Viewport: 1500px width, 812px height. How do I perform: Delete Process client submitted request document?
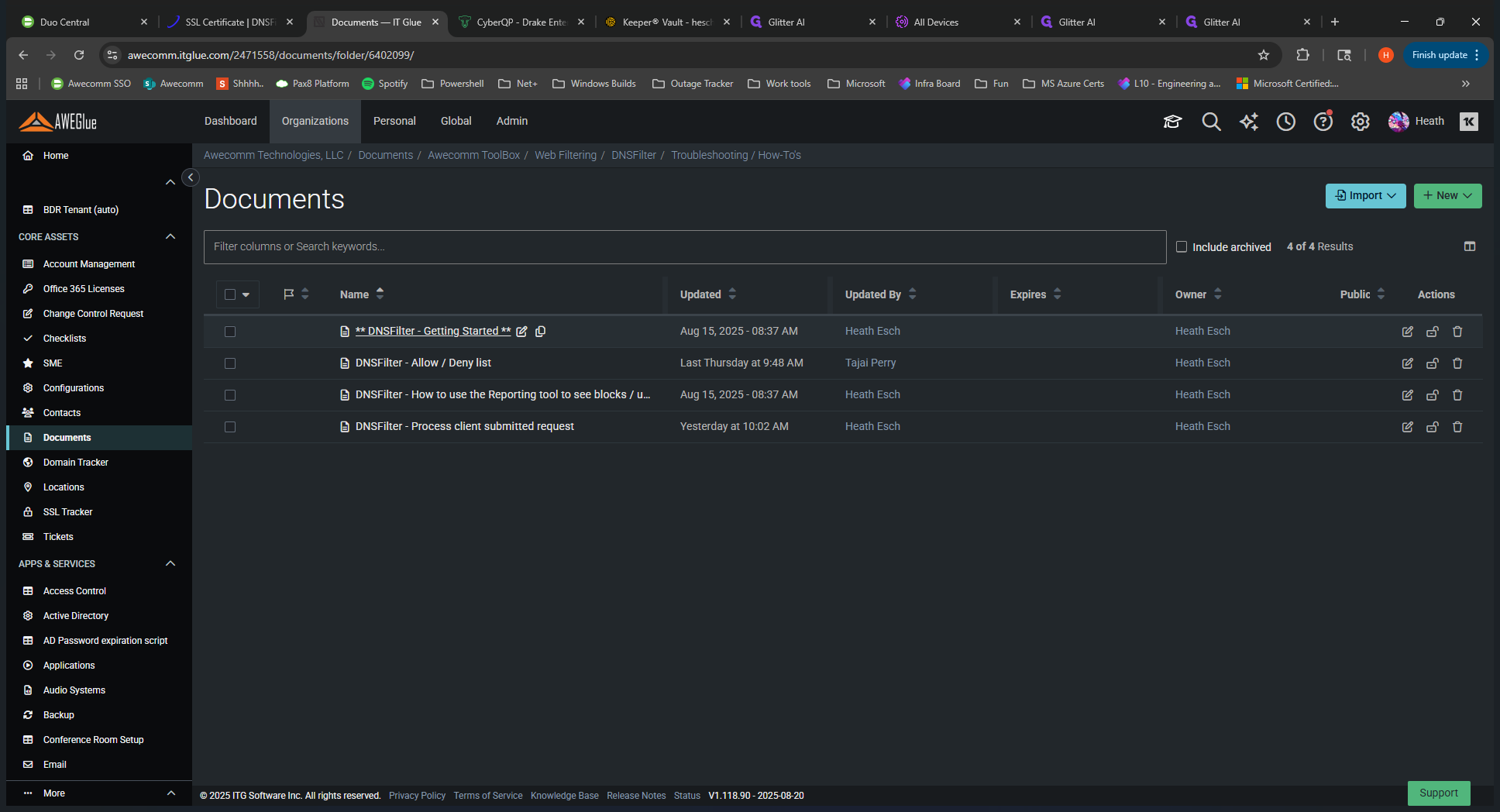[1457, 427]
